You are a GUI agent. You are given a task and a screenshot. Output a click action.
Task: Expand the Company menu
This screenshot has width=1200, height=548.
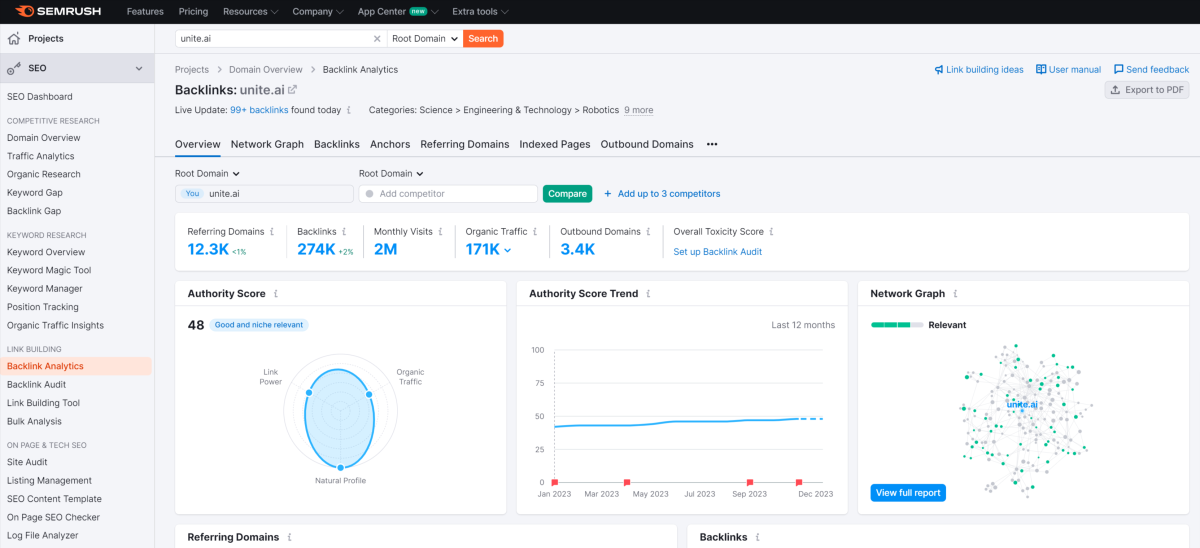(318, 11)
